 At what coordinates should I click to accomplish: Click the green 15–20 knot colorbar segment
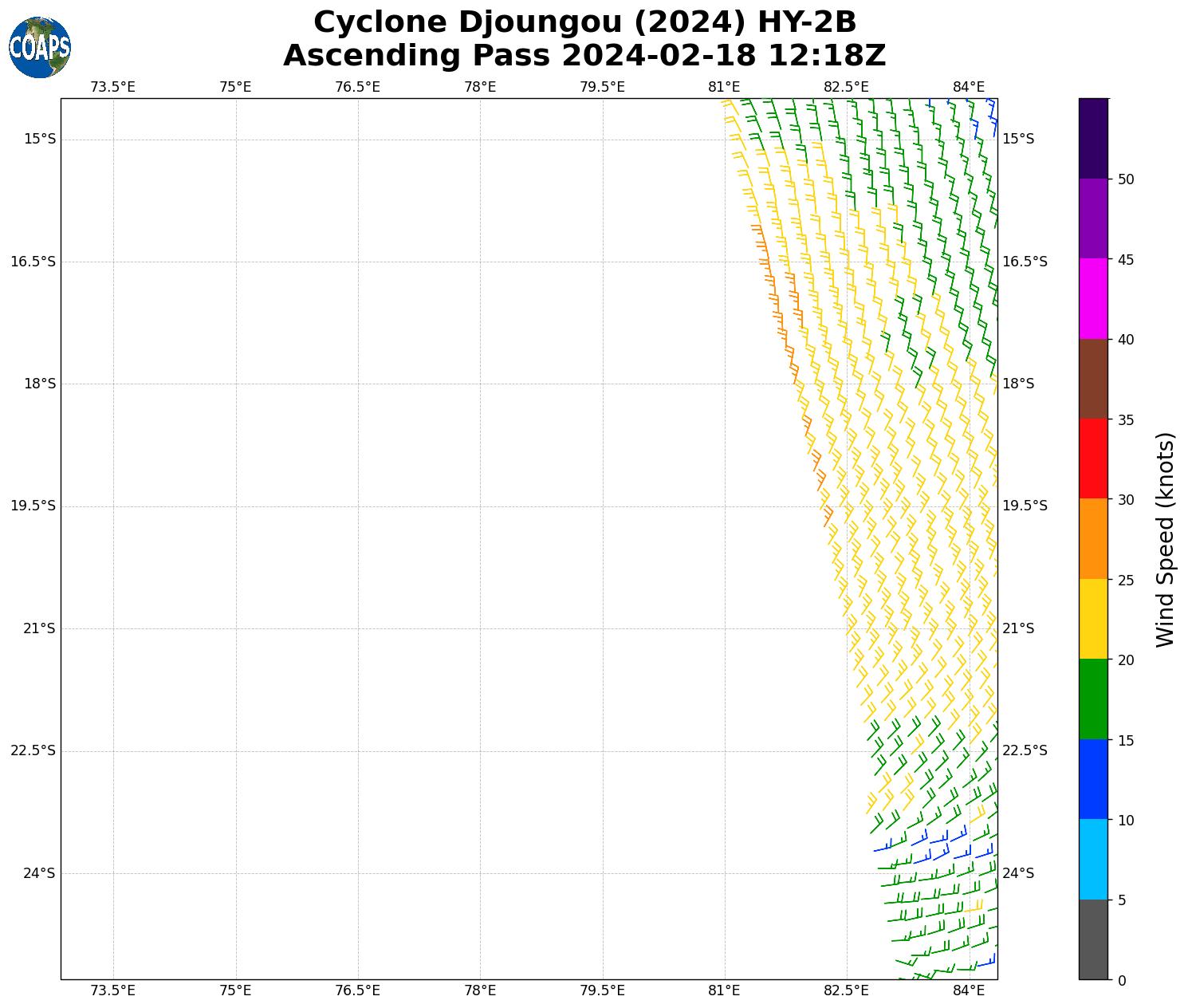(1092, 699)
